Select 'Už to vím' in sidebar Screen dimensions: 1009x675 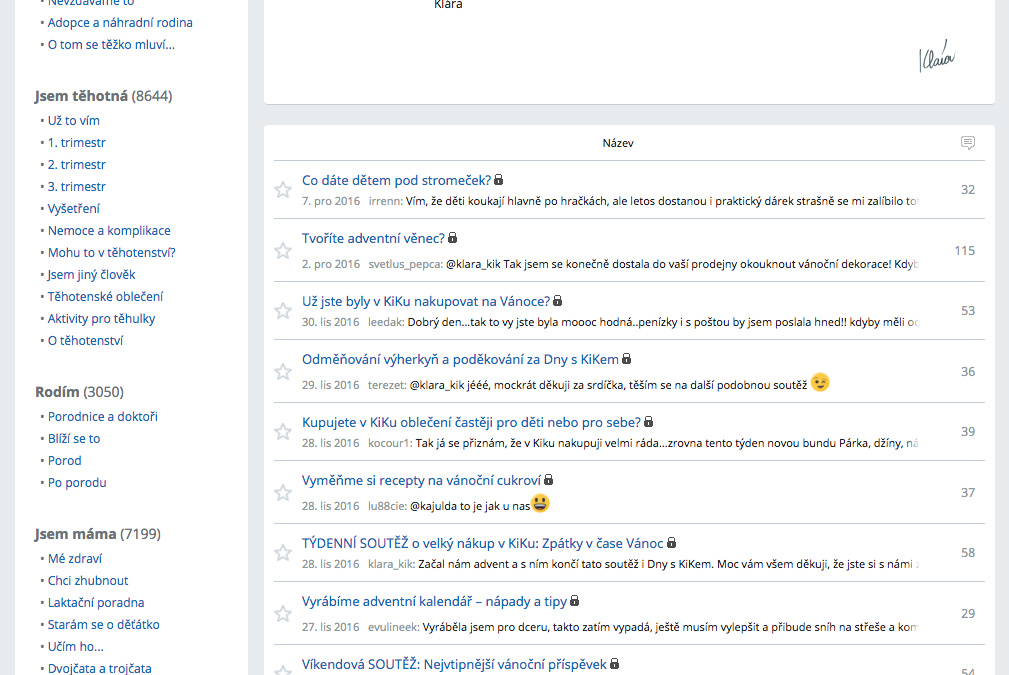tap(73, 120)
